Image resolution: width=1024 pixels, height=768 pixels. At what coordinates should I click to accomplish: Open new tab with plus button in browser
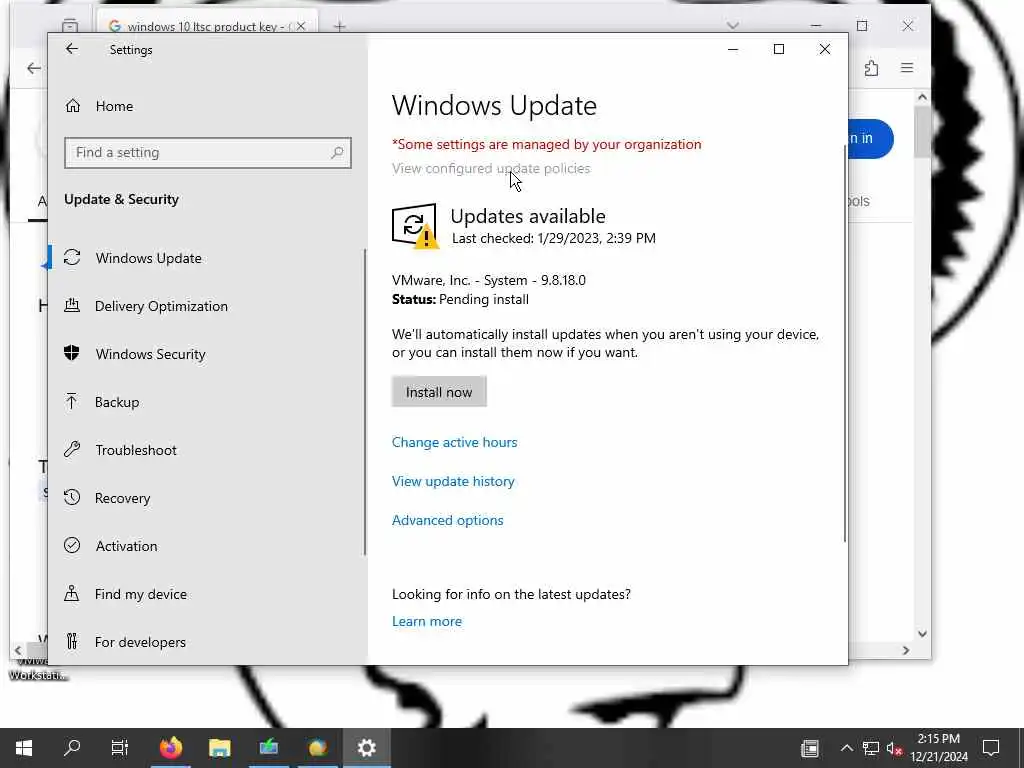(340, 26)
